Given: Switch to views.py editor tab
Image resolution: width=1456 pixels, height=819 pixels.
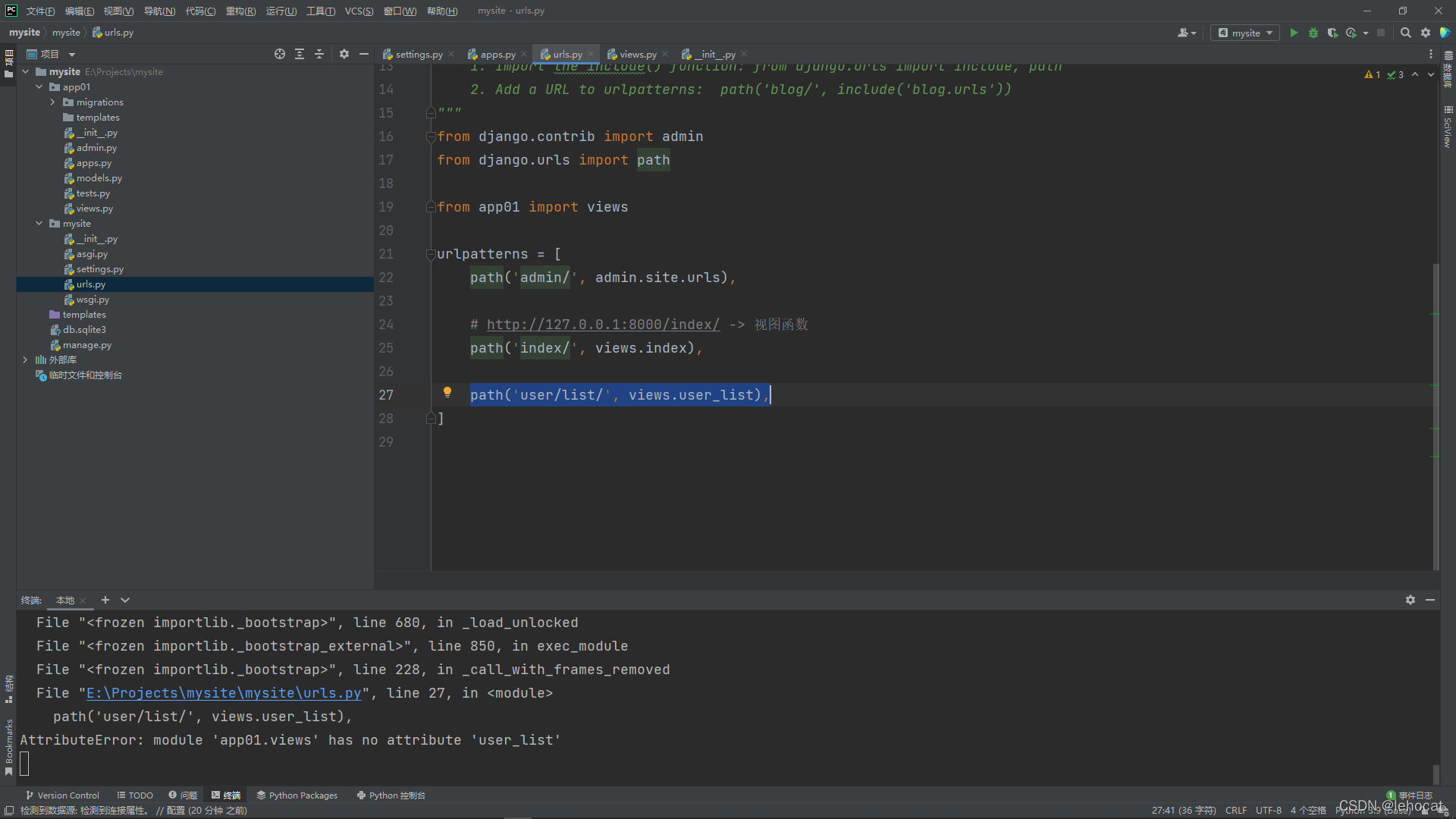Looking at the screenshot, I should coord(637,55).
